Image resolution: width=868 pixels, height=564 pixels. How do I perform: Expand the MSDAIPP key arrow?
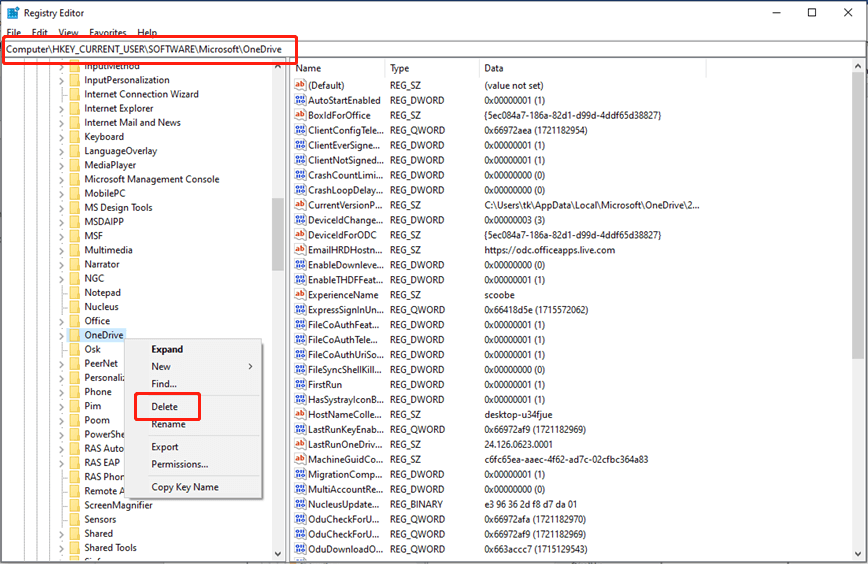(61, 222)
